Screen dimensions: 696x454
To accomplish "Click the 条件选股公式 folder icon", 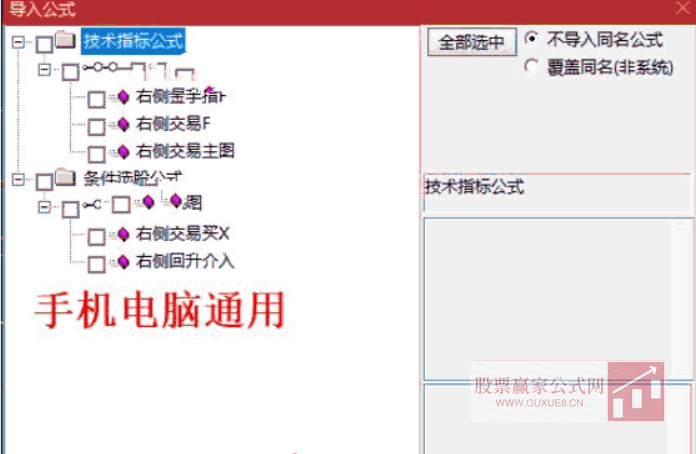I will [x=66, y=177].
